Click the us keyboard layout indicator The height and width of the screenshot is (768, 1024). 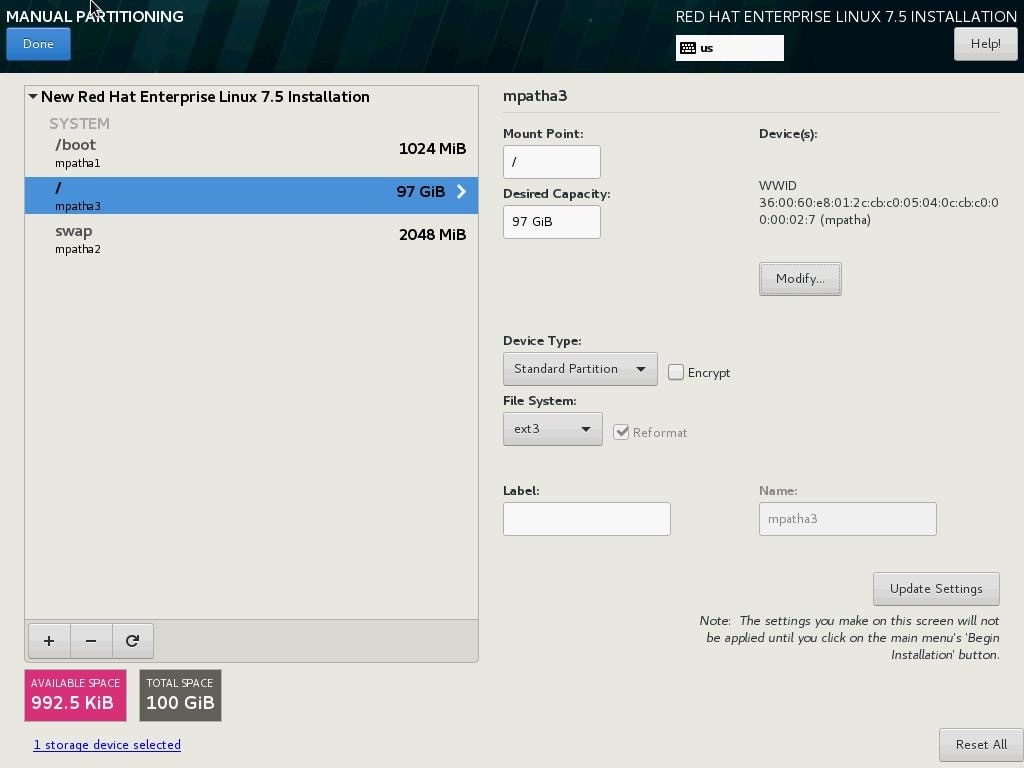pos(729,48)
